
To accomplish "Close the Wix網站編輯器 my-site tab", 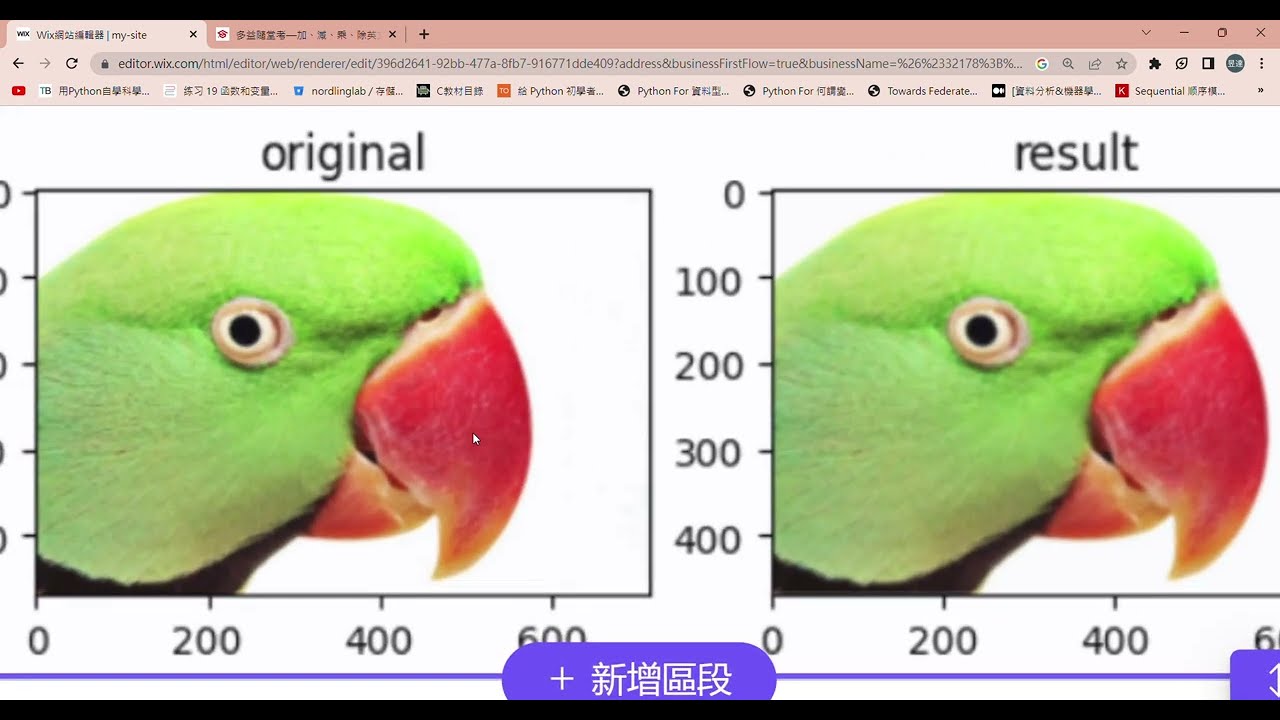I will (x=193, y=34).
